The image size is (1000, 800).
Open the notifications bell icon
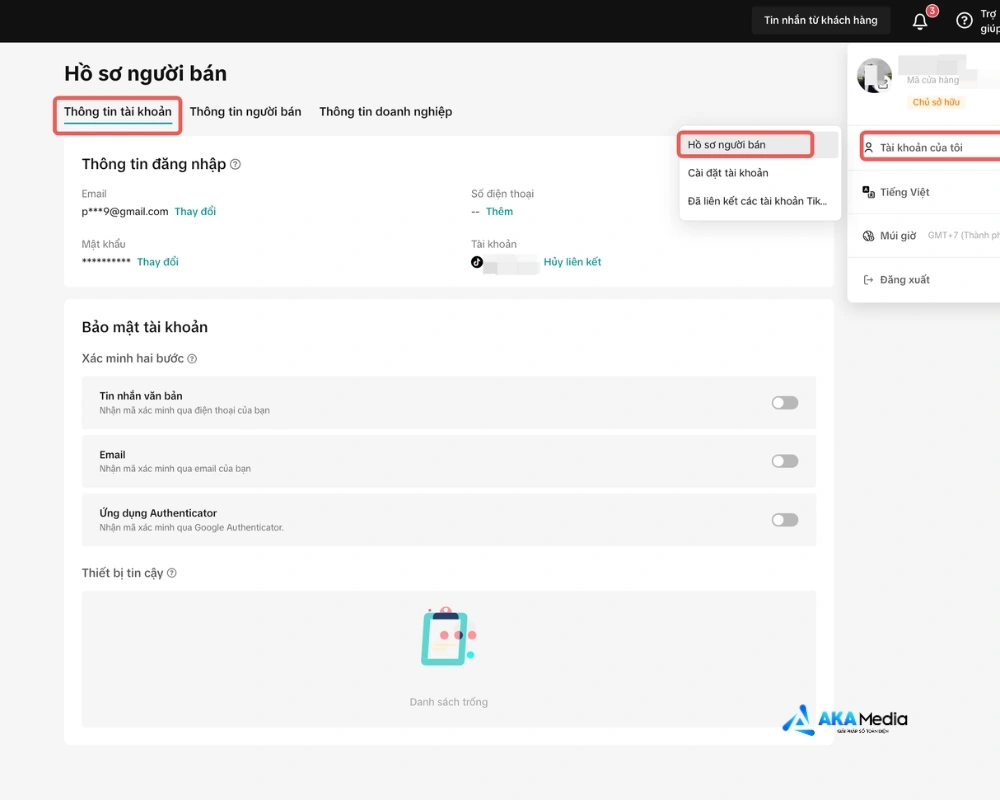coord(920,21)
